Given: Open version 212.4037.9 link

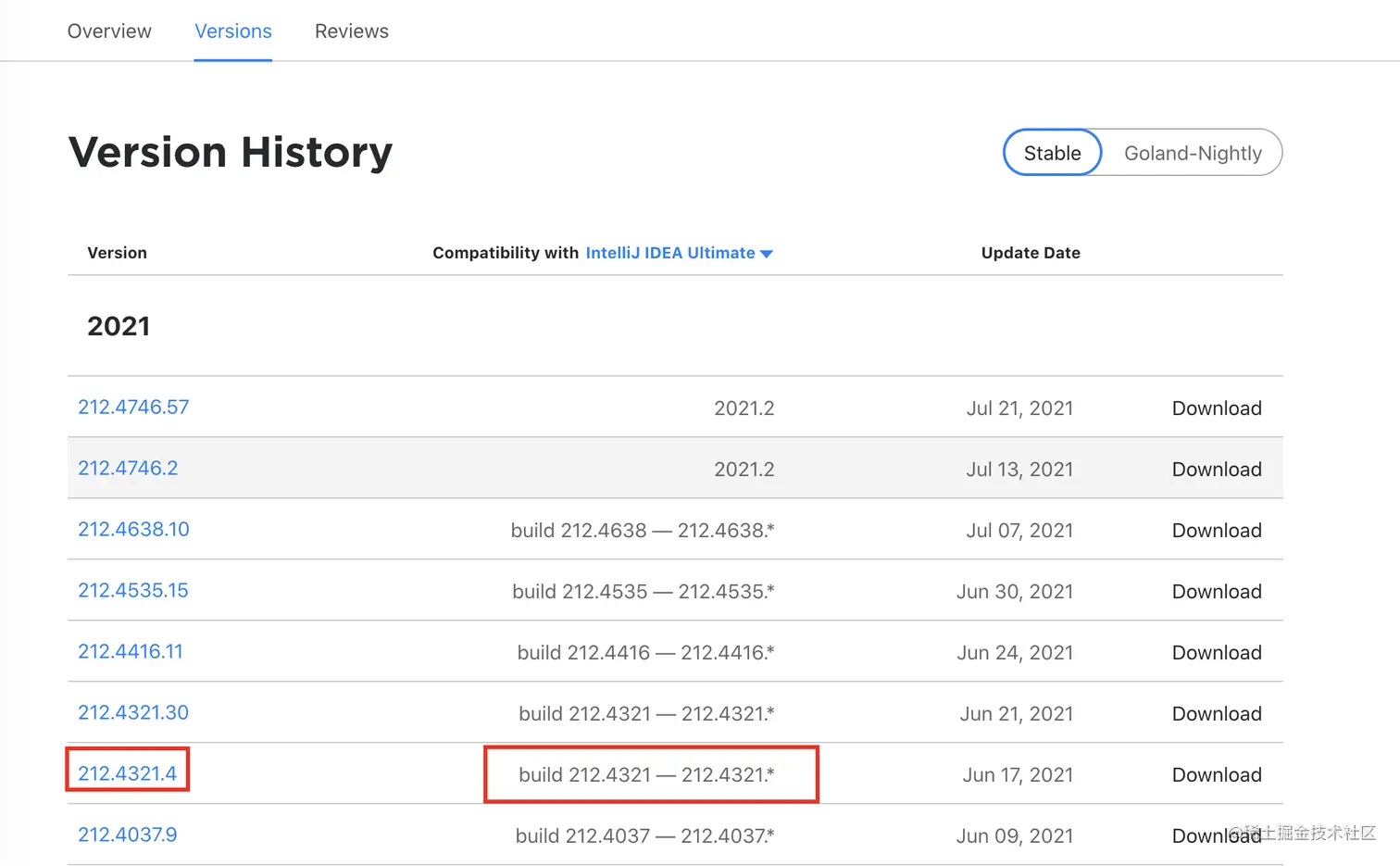Looking at the screenshot, I should coord(128,835).
